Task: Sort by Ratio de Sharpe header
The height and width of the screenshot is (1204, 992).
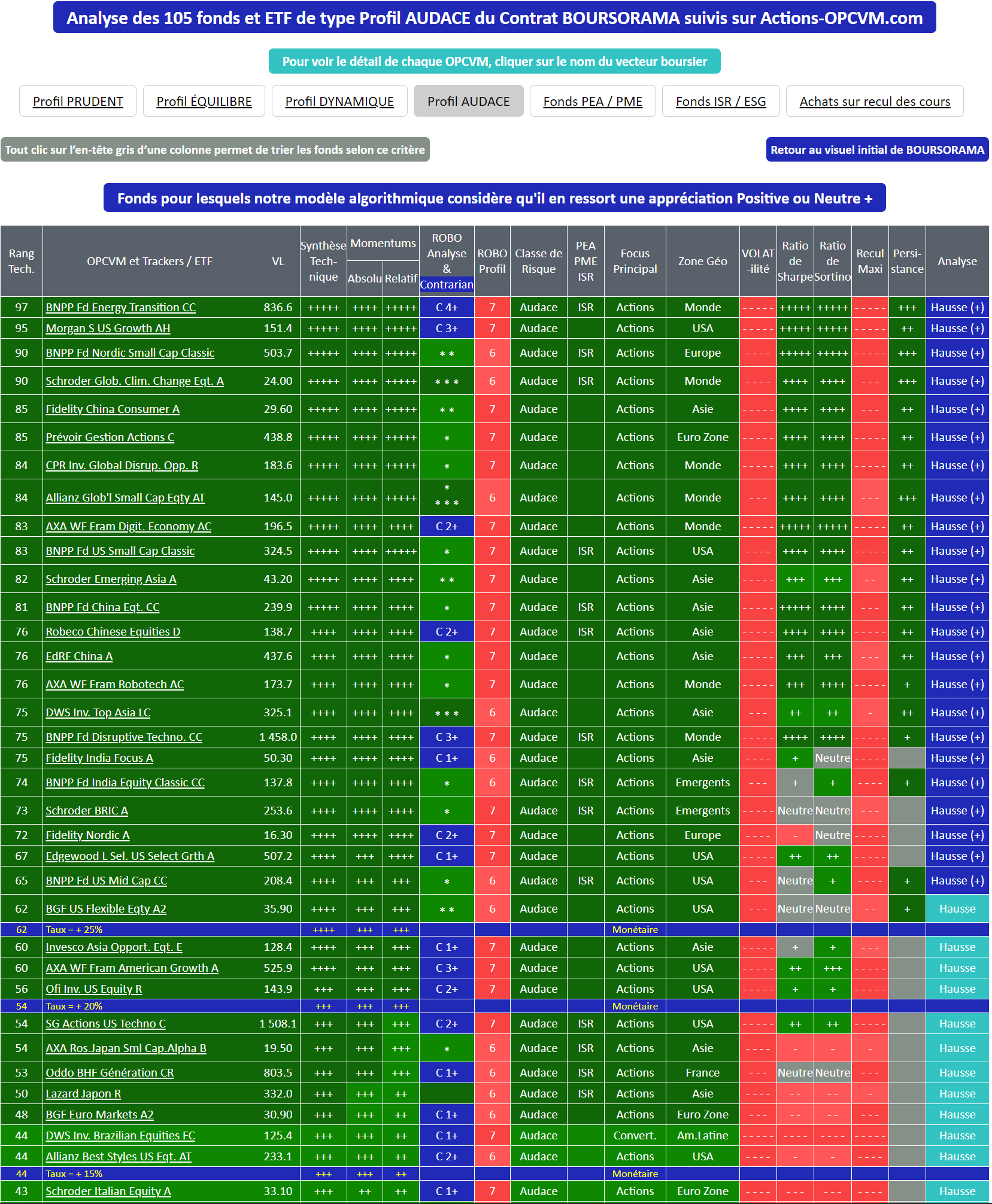Action: click(795, 261)
